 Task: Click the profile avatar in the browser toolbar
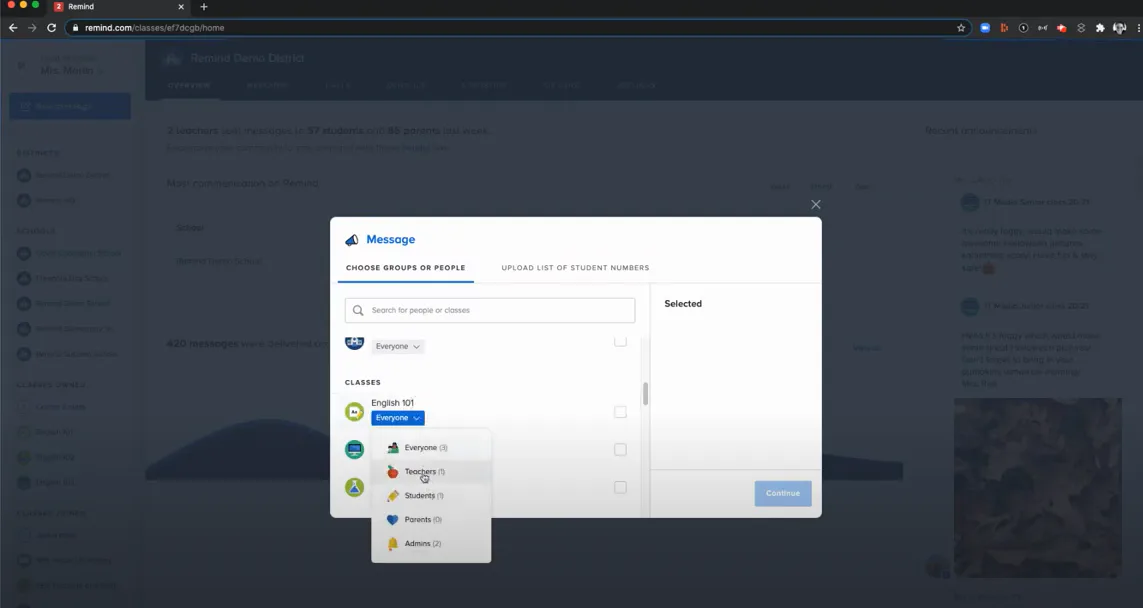(1119, 27)
